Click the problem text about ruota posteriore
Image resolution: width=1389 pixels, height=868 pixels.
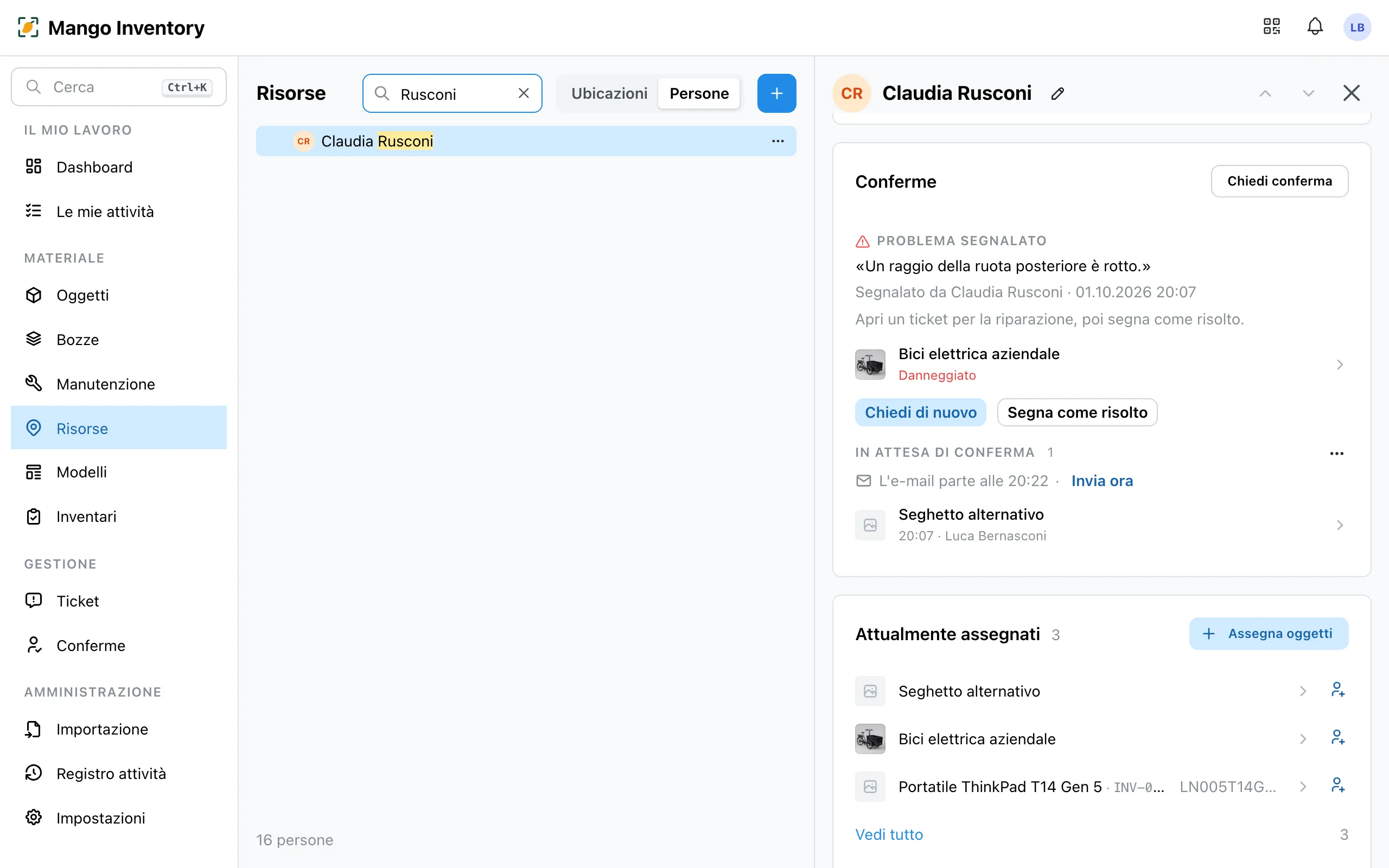coord(1003,266)
